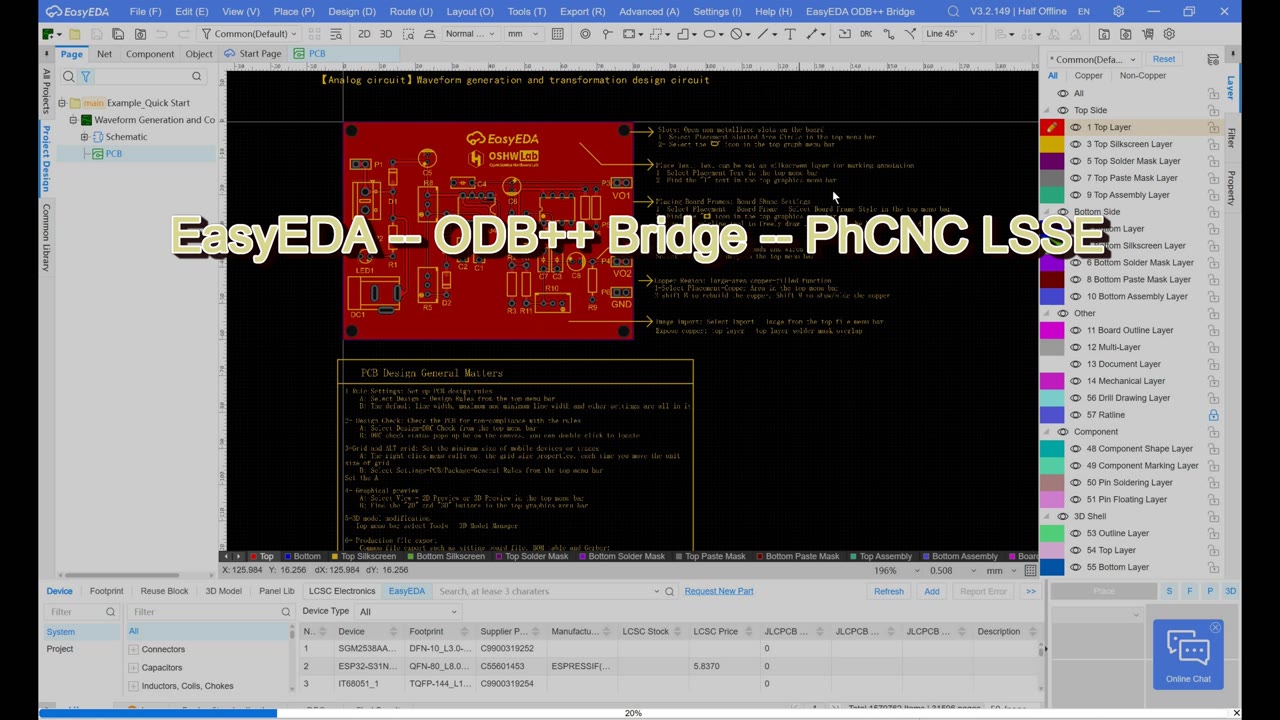Lock the 1 Top Layer
This screenshot has width=1280, height=720.
[x=1213, y=127]
